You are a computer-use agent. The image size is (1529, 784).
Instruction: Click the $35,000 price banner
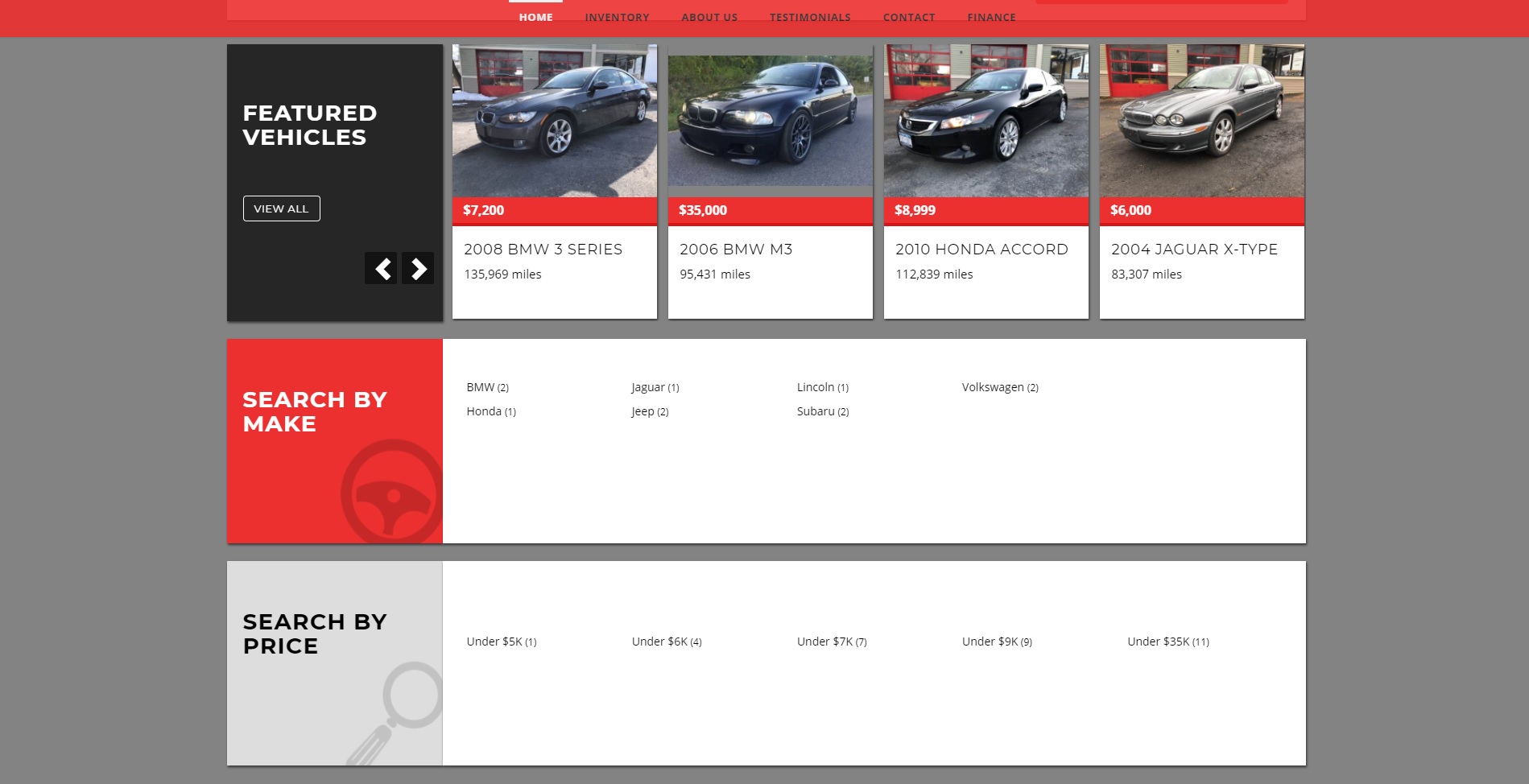771,211
